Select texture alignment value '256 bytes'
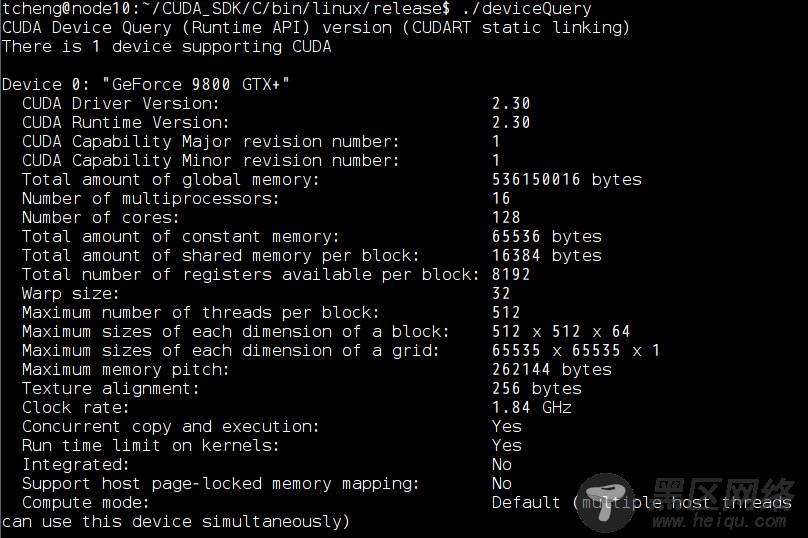Screen dimensions: 808x538 click(x=537, y=389)
